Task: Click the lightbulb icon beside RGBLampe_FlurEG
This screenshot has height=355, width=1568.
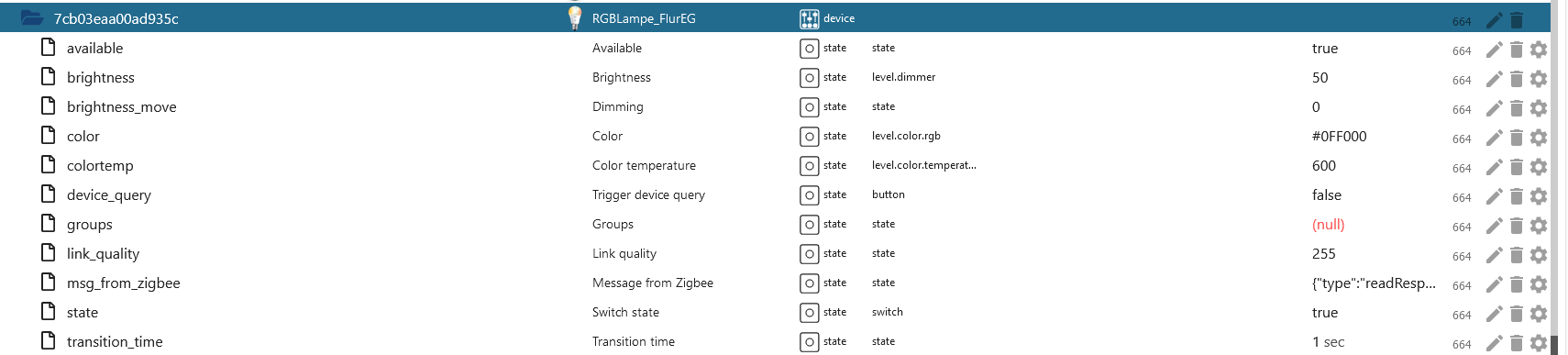Action: [575, 17]
